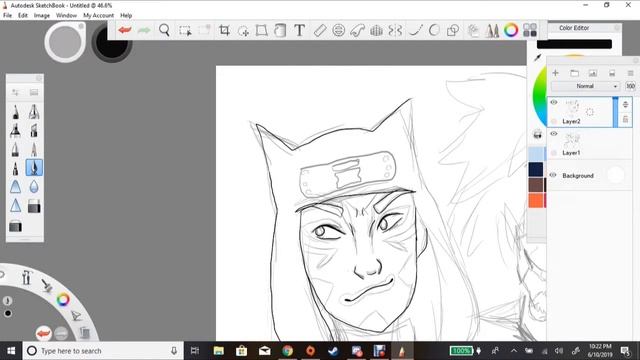Image resolution: width=640 pixels, height=360 pixels.
Task: Select the Quick Selection lasso tool
Action: point(243,31)
